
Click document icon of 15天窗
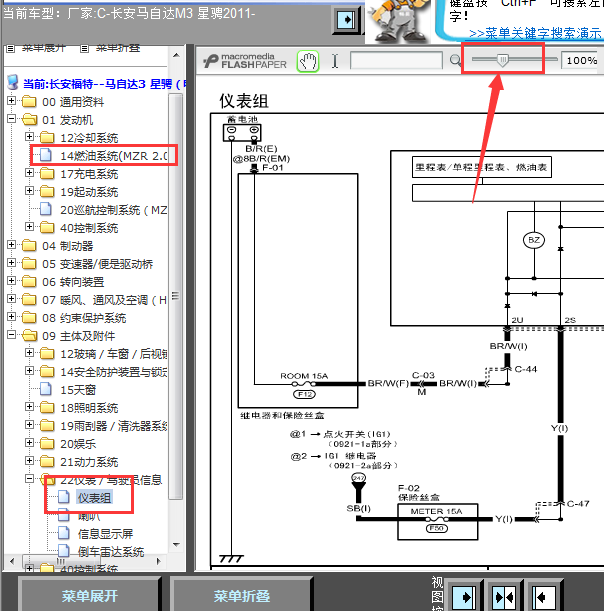tap(46, 389)
